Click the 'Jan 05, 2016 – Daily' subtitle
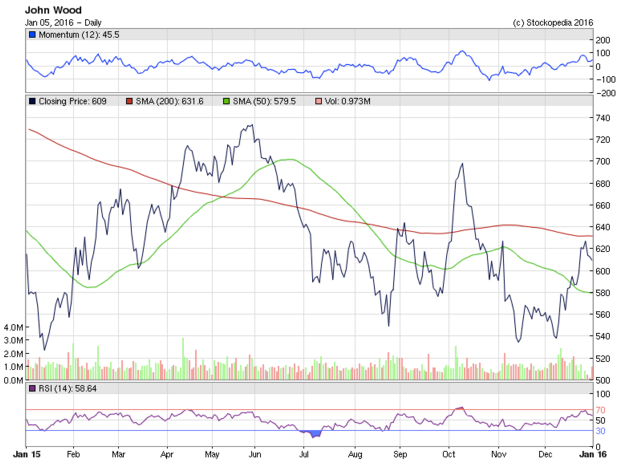Viewport: 620px width, 469px height. (x=63, y=23)
